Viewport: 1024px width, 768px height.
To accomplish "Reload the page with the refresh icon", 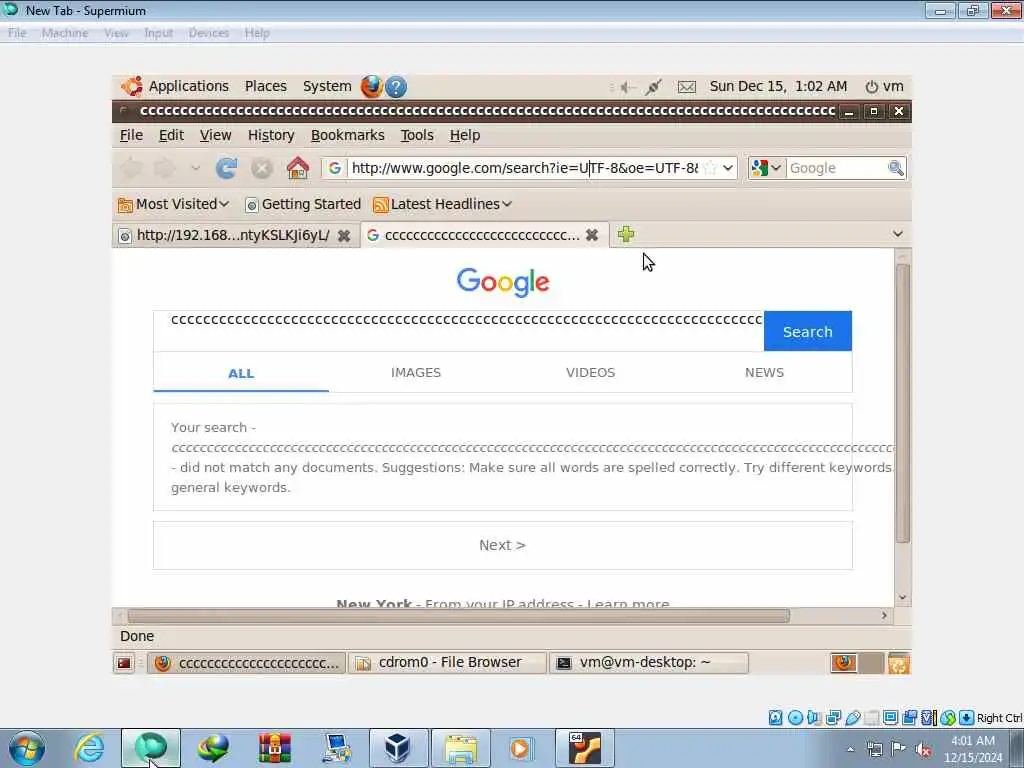I will 226,168.
